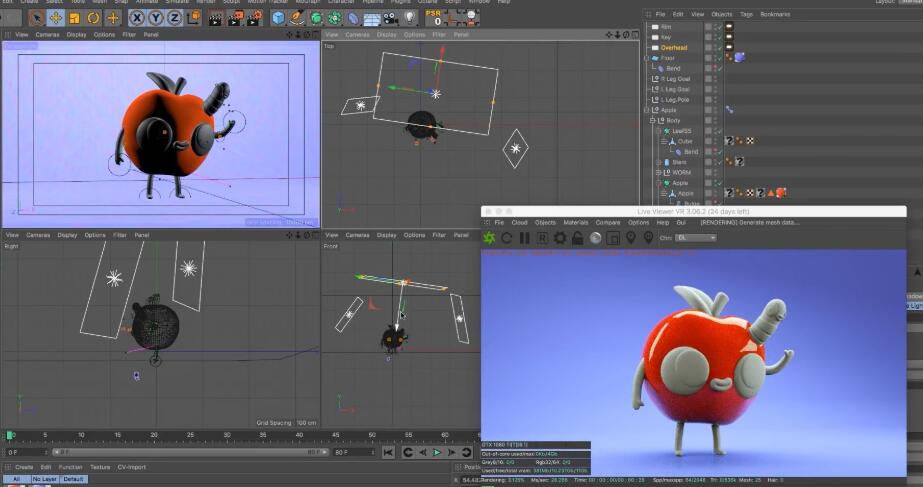Activate the Rotate tool
923x487 pixels.
93,18
